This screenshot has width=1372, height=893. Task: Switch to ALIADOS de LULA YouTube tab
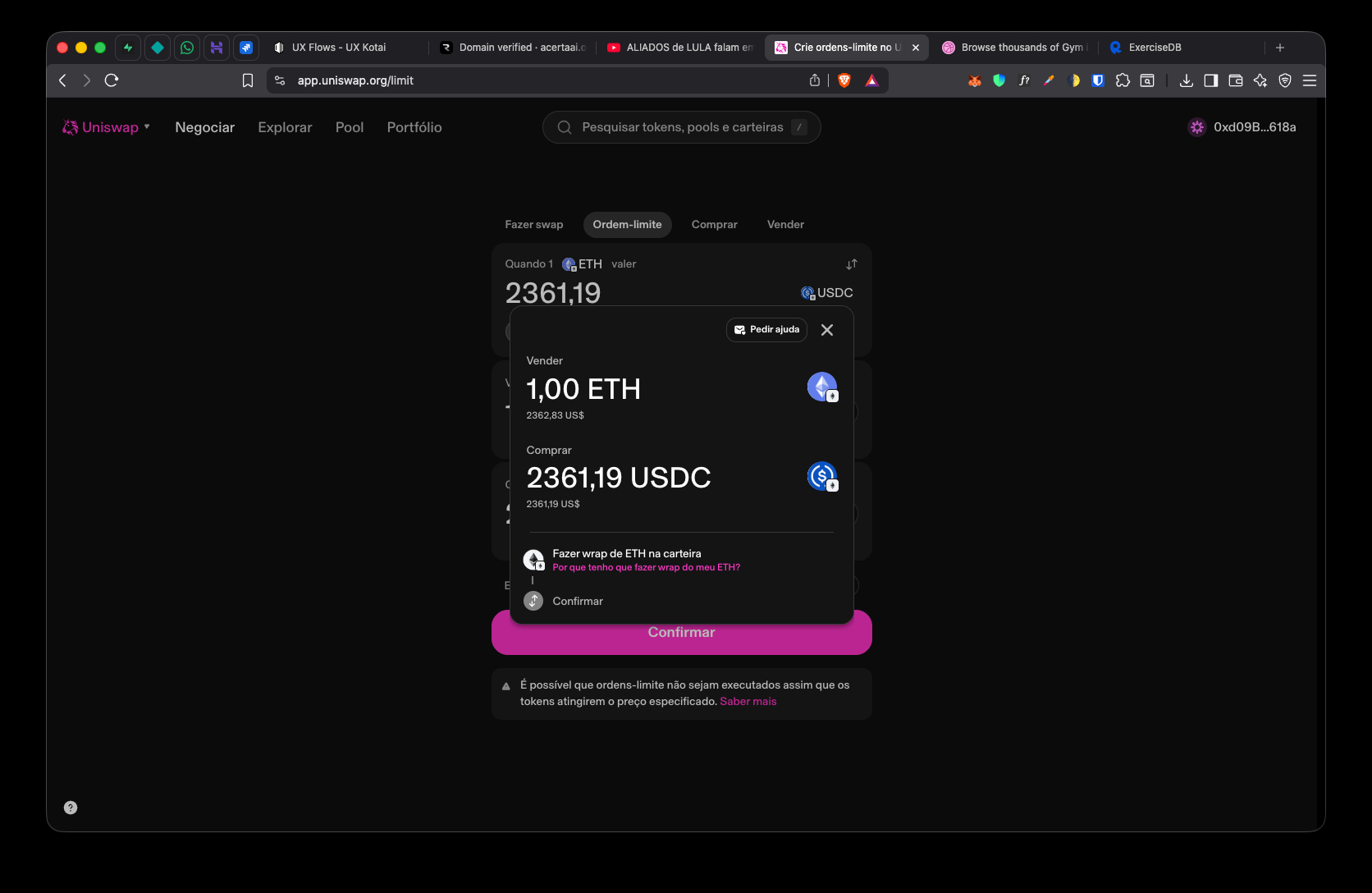click(x=680, y=48)
